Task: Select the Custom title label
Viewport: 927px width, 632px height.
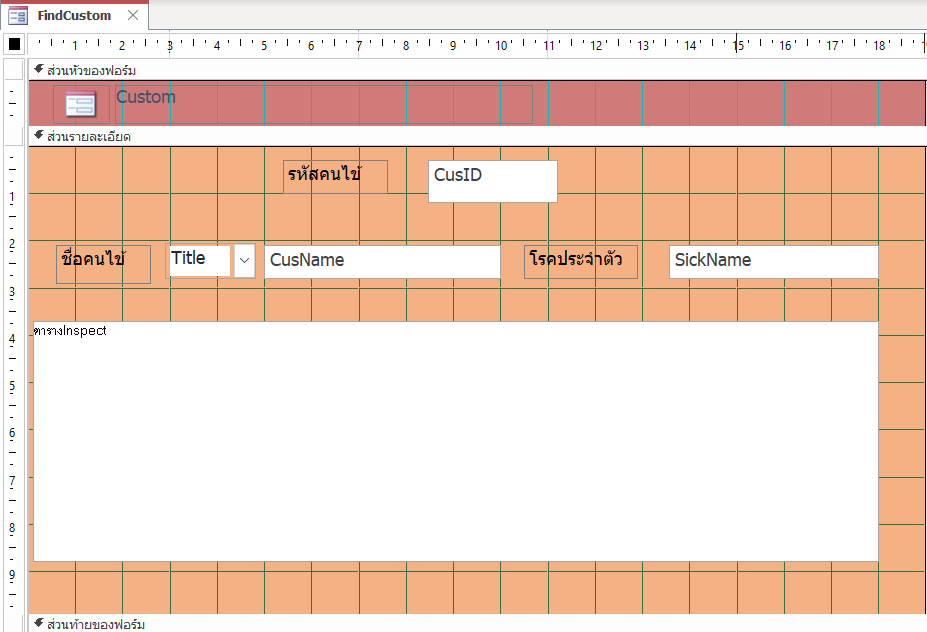Action: click(146, 97)
